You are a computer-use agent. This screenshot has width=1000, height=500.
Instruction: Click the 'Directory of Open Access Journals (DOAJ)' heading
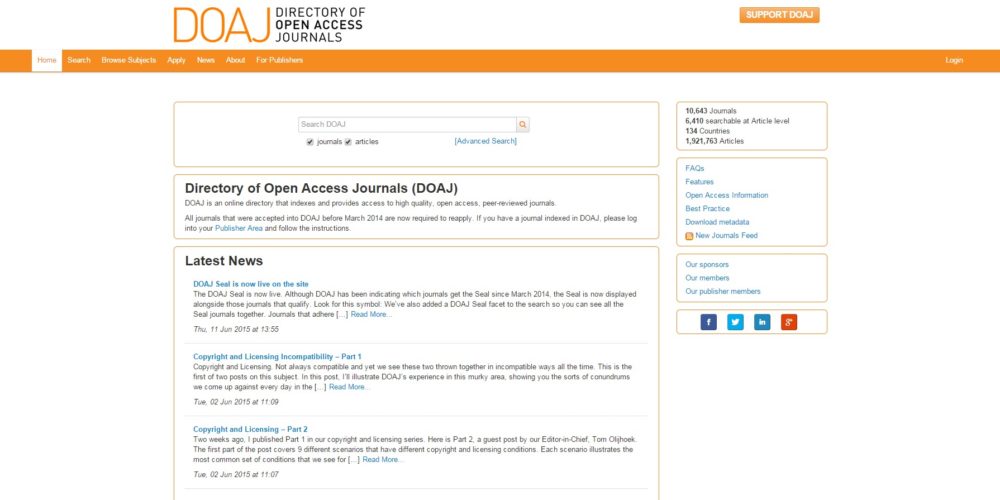(321, 188)
